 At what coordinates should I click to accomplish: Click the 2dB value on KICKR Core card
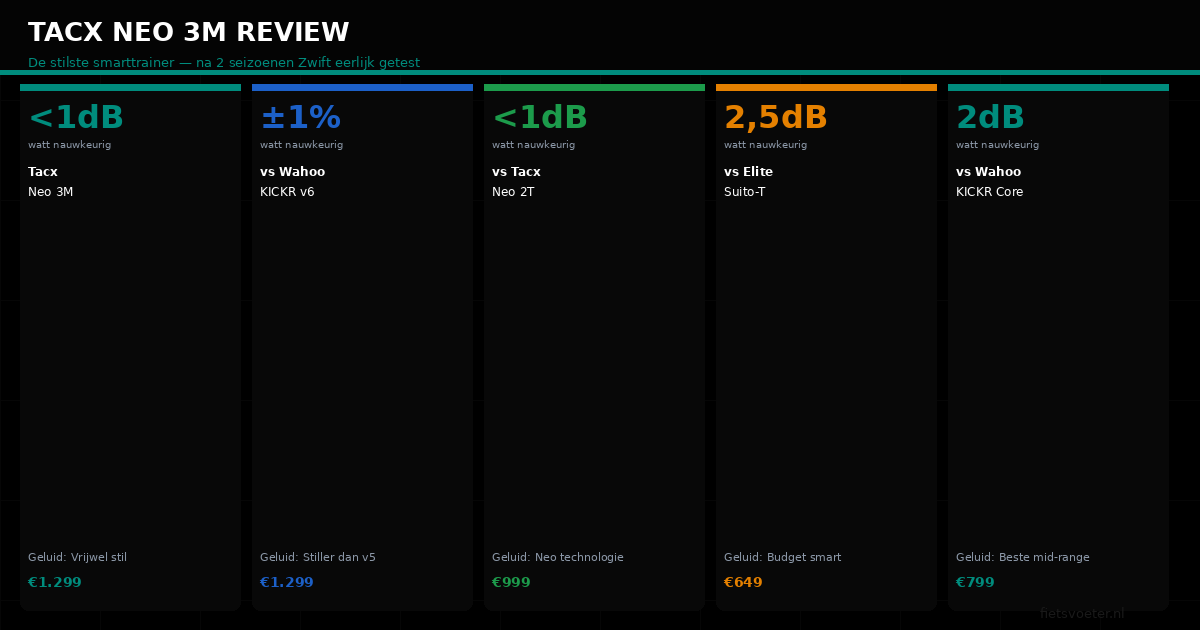tap(990, 118)
